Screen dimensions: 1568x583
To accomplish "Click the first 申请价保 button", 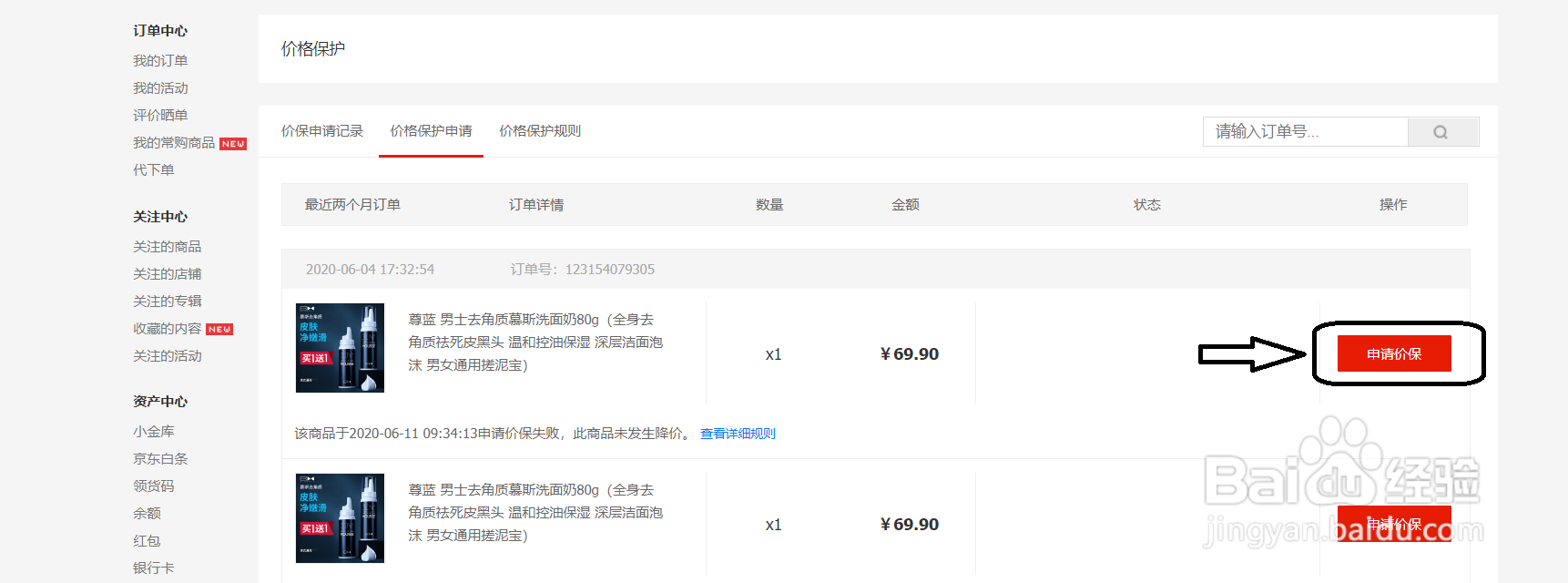I will pos(1393,353).
